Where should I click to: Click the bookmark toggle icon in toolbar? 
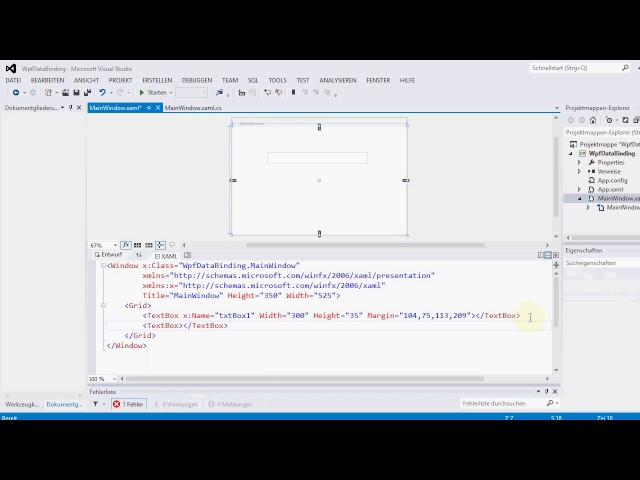coord(293,93)
